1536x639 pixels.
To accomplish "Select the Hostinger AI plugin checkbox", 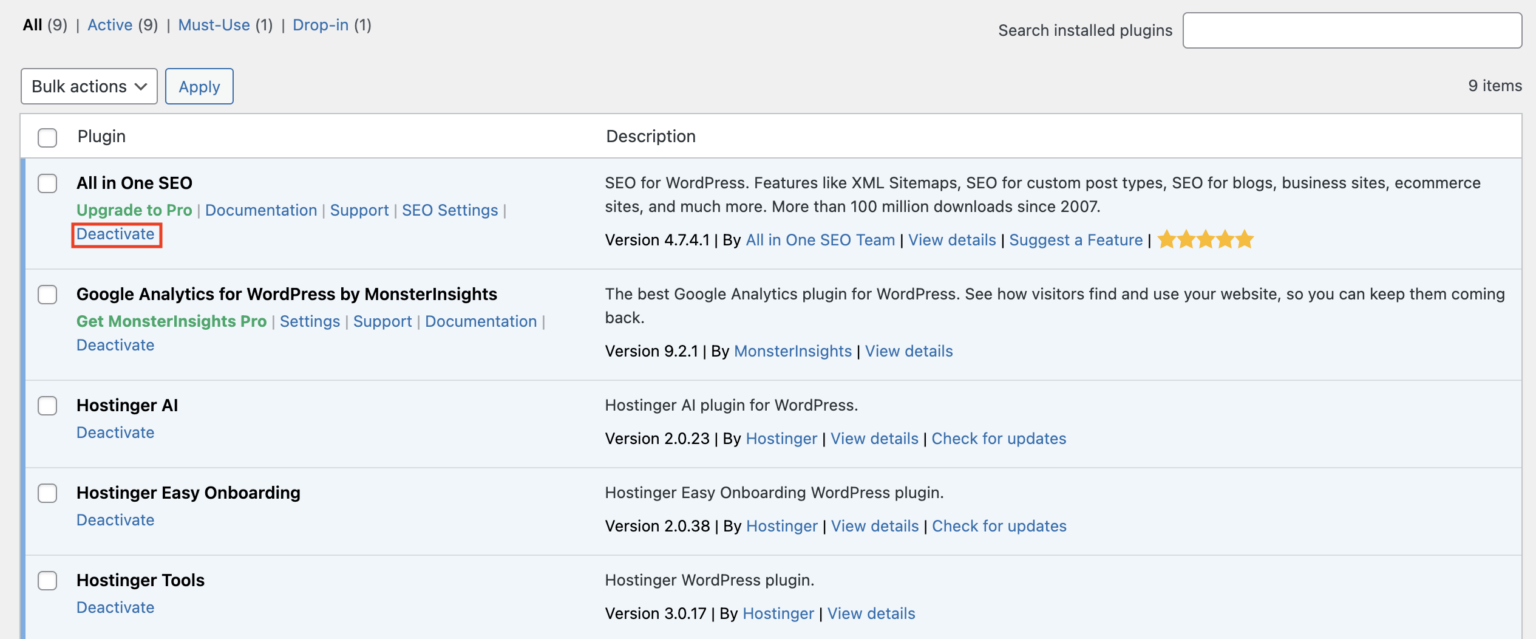I will [x=47, y=405].
